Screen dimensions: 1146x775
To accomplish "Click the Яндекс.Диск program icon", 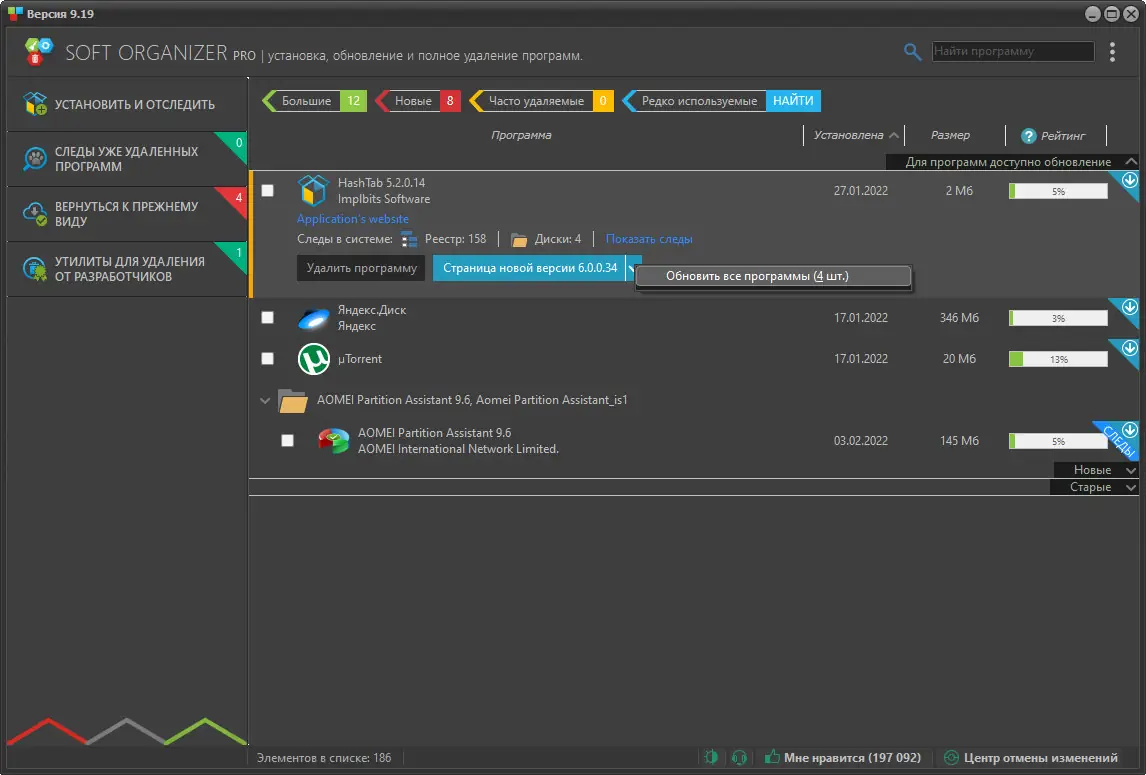I will [x=314, y=319].
